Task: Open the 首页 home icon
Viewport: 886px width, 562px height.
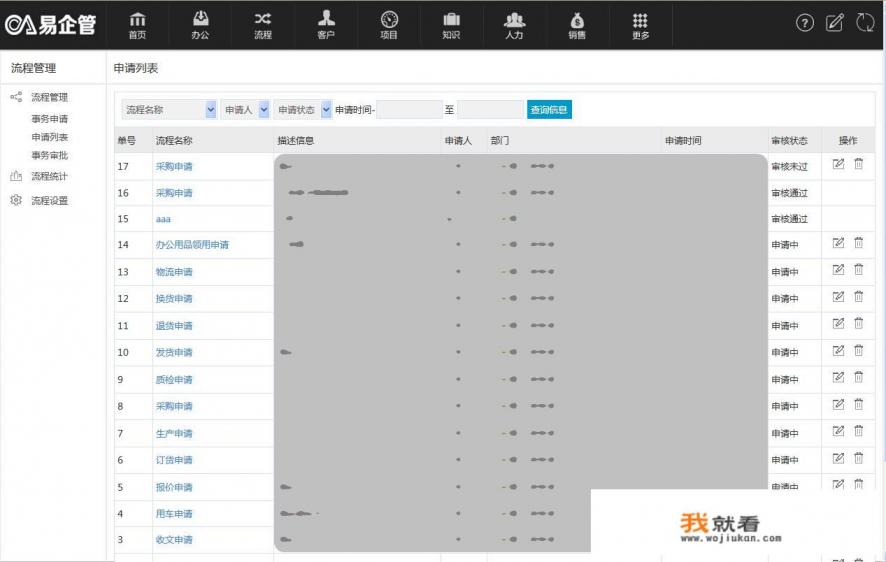Action: click(x=137, y=25)
